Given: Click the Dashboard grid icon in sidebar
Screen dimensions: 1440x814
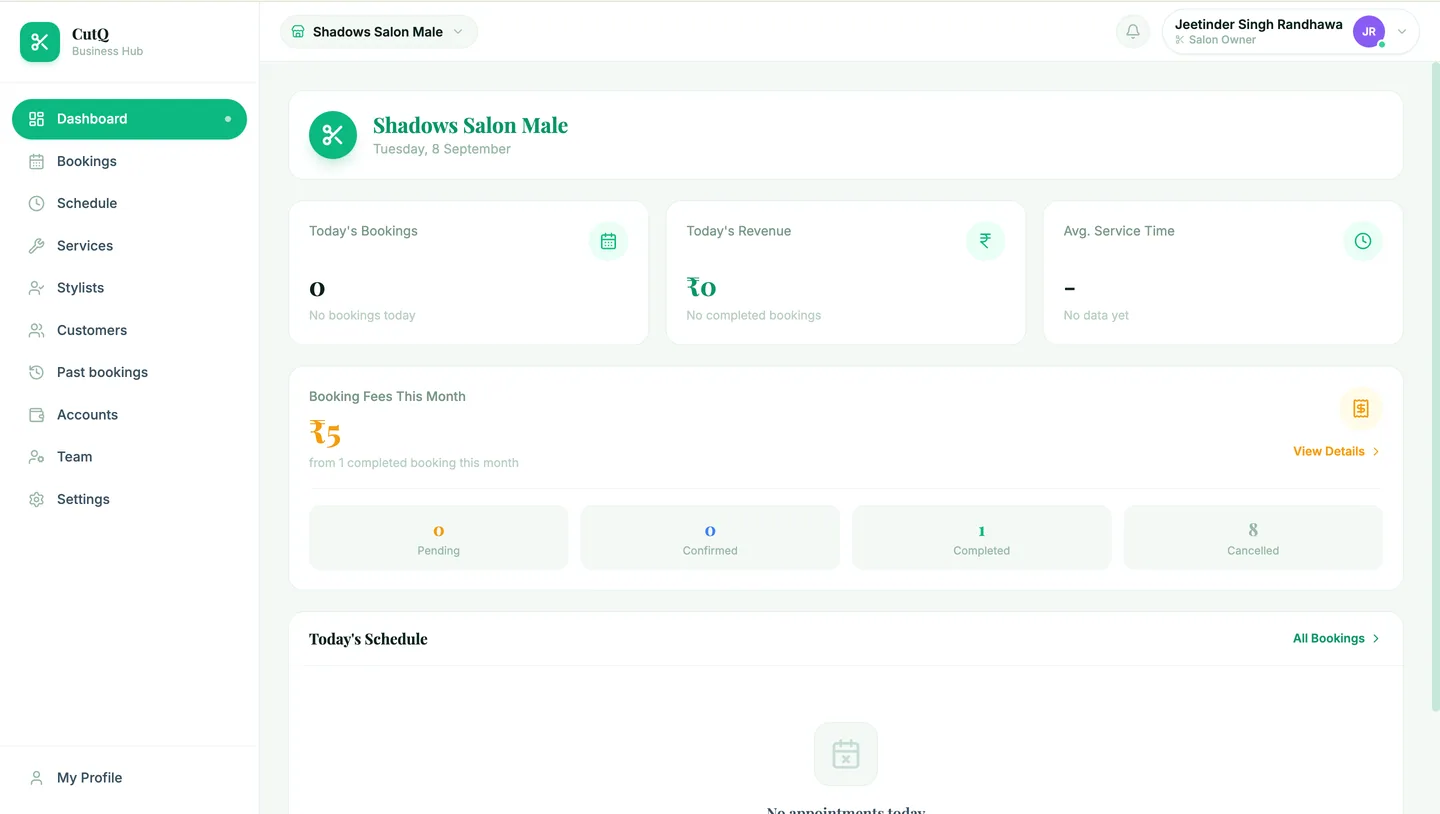Looking at the screenshot, I should (x=37, y=119).
